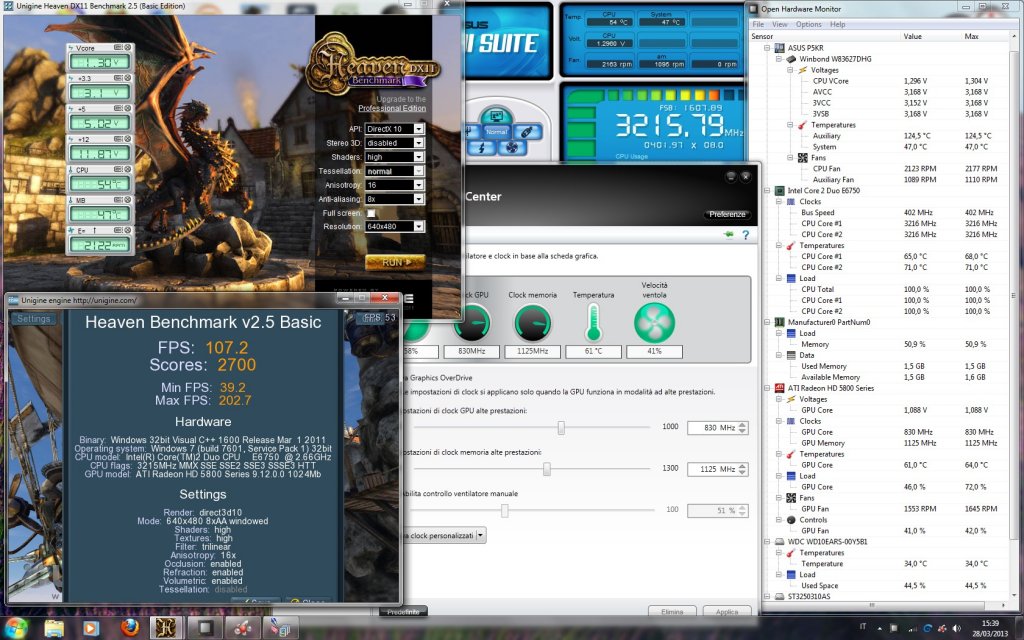Image resolution: width=1024 pixels, height=640 pixels.
Task: Adjust the memory clock slider handle
Action: coord(547,469)
